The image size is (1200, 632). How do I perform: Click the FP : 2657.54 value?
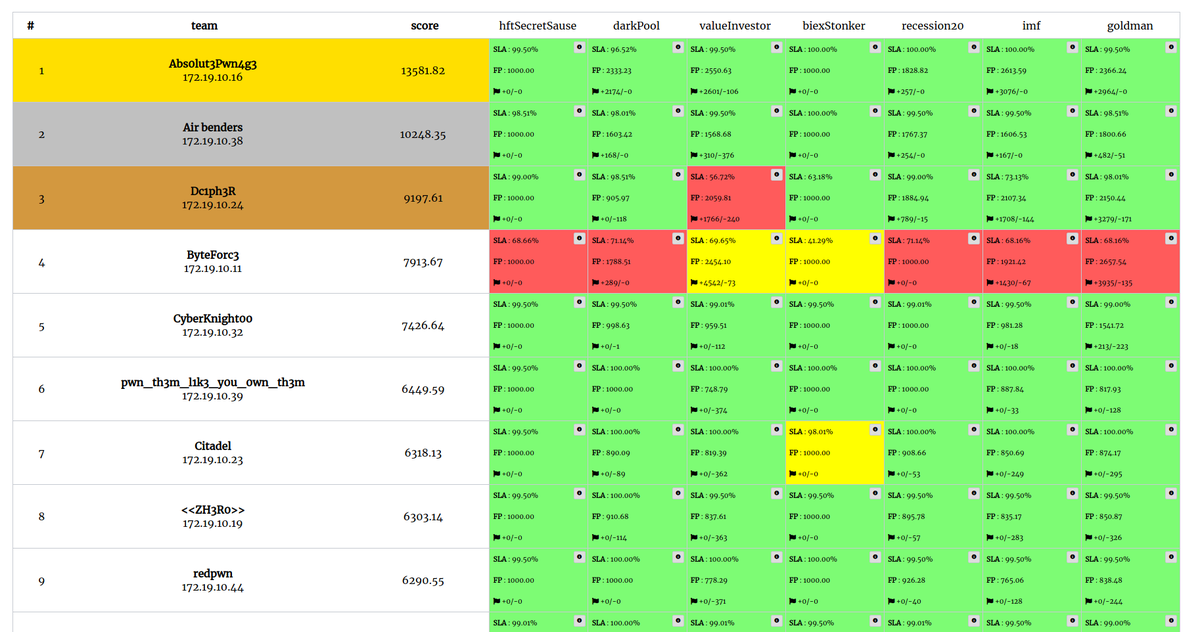click(1105, 262)
